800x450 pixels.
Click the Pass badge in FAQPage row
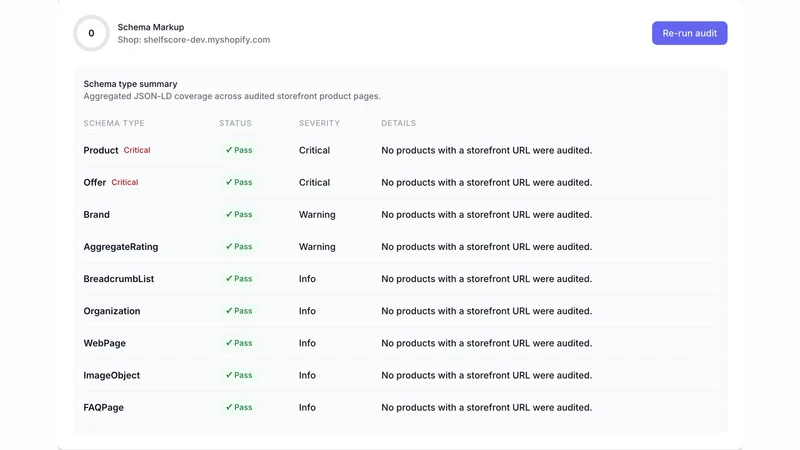point(239,408)
